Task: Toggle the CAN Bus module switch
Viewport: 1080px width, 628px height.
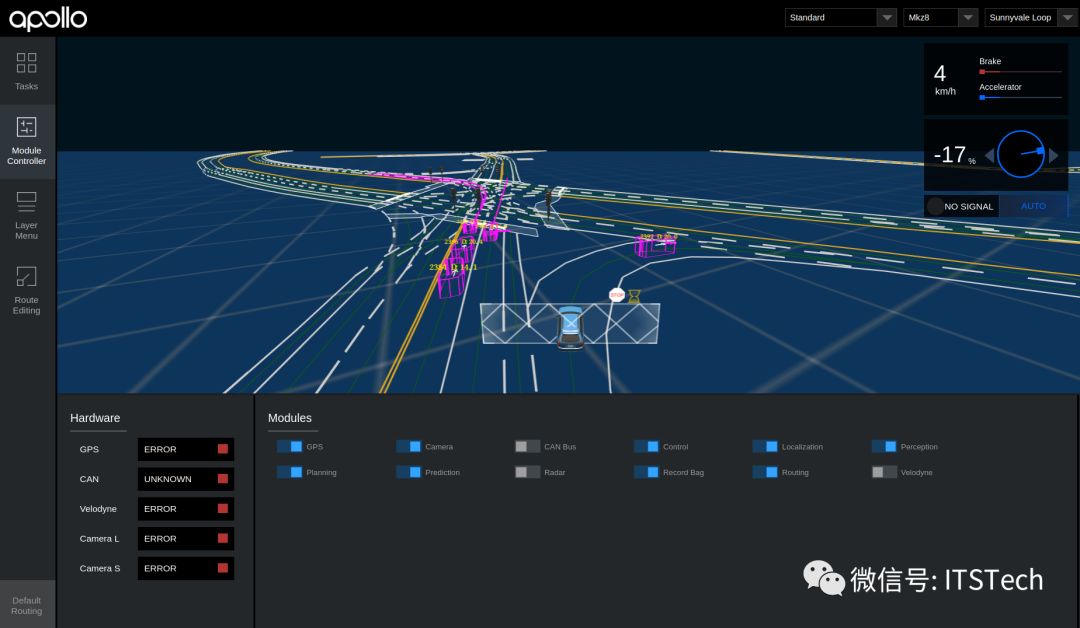Action: coord(527,447)
